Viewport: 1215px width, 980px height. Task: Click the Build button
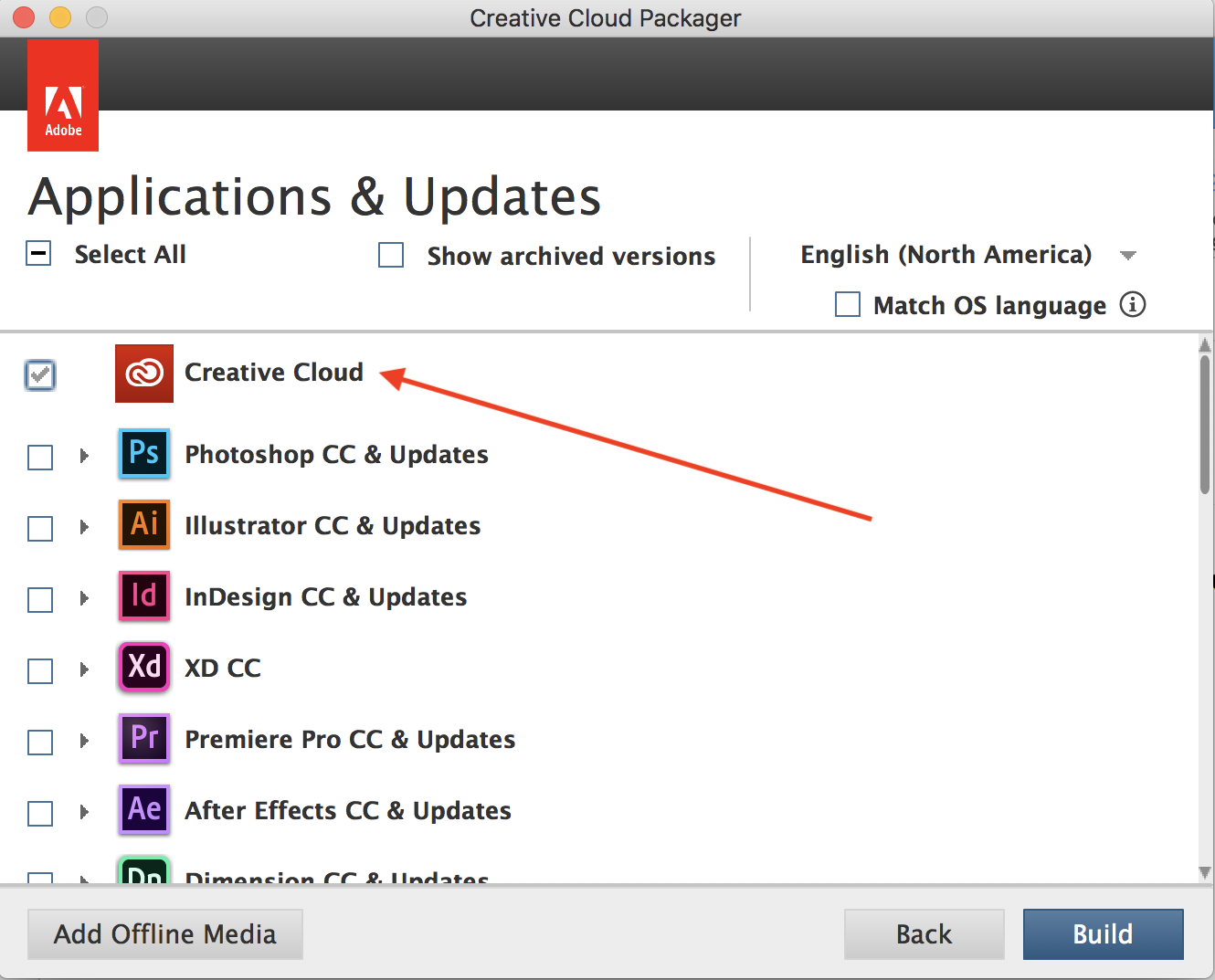[1103, 933]
